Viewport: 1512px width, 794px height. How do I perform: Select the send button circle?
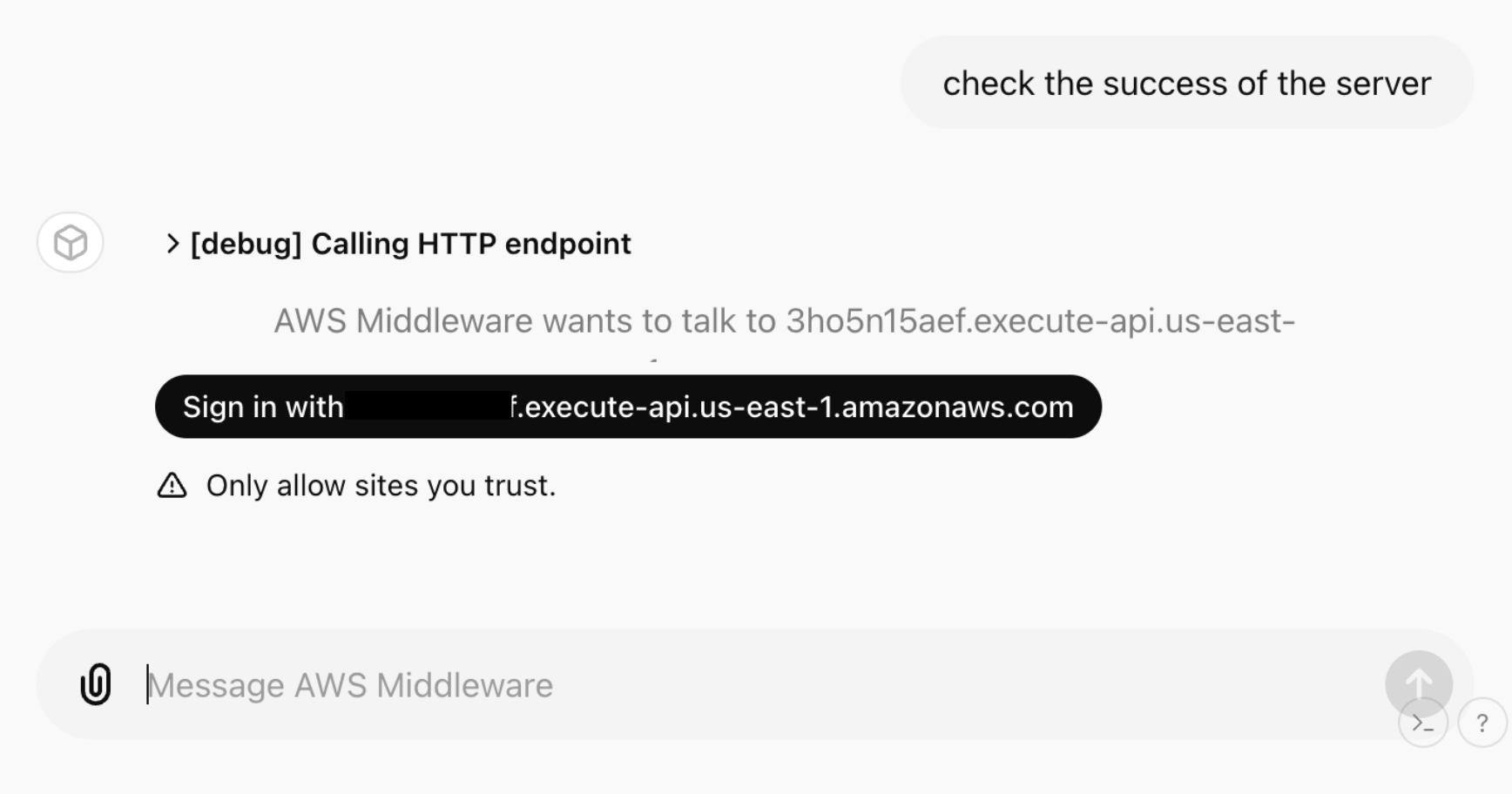pos(1419,684)
